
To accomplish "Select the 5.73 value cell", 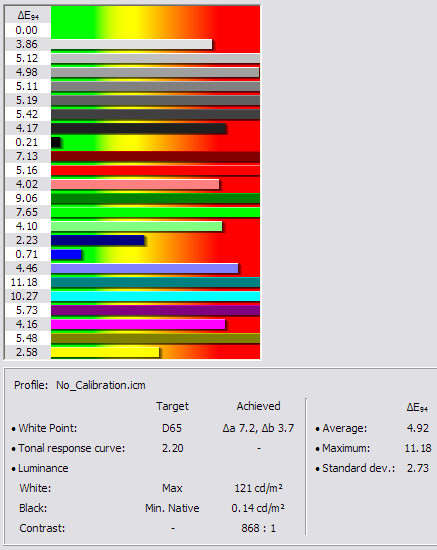I will pyautogui.click(x=27, y=310).
